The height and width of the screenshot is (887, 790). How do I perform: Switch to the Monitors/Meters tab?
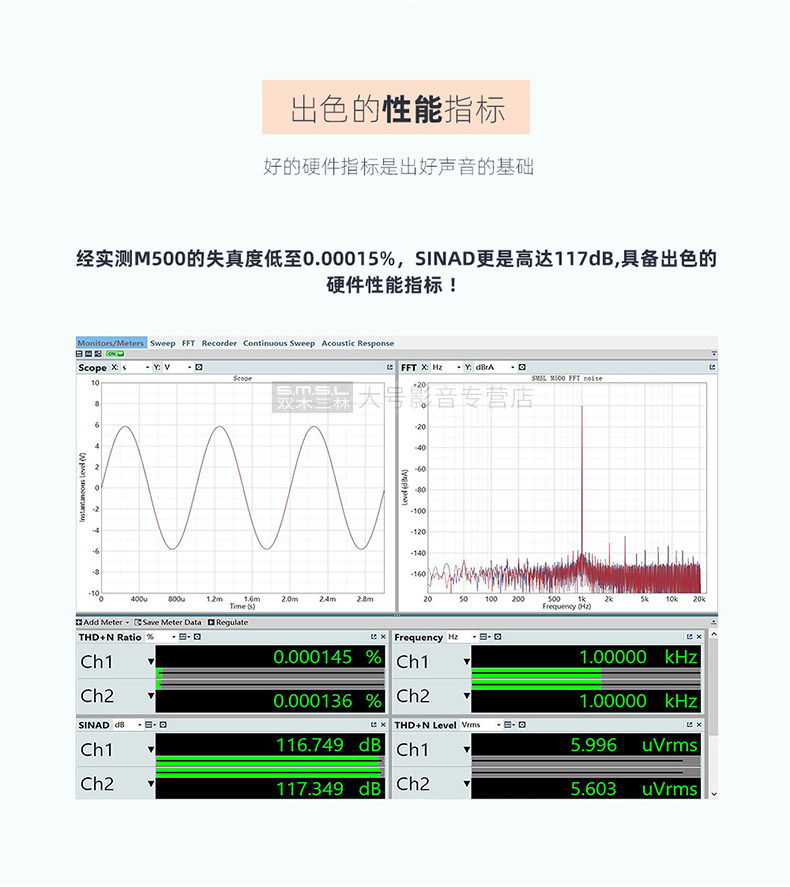111,343
